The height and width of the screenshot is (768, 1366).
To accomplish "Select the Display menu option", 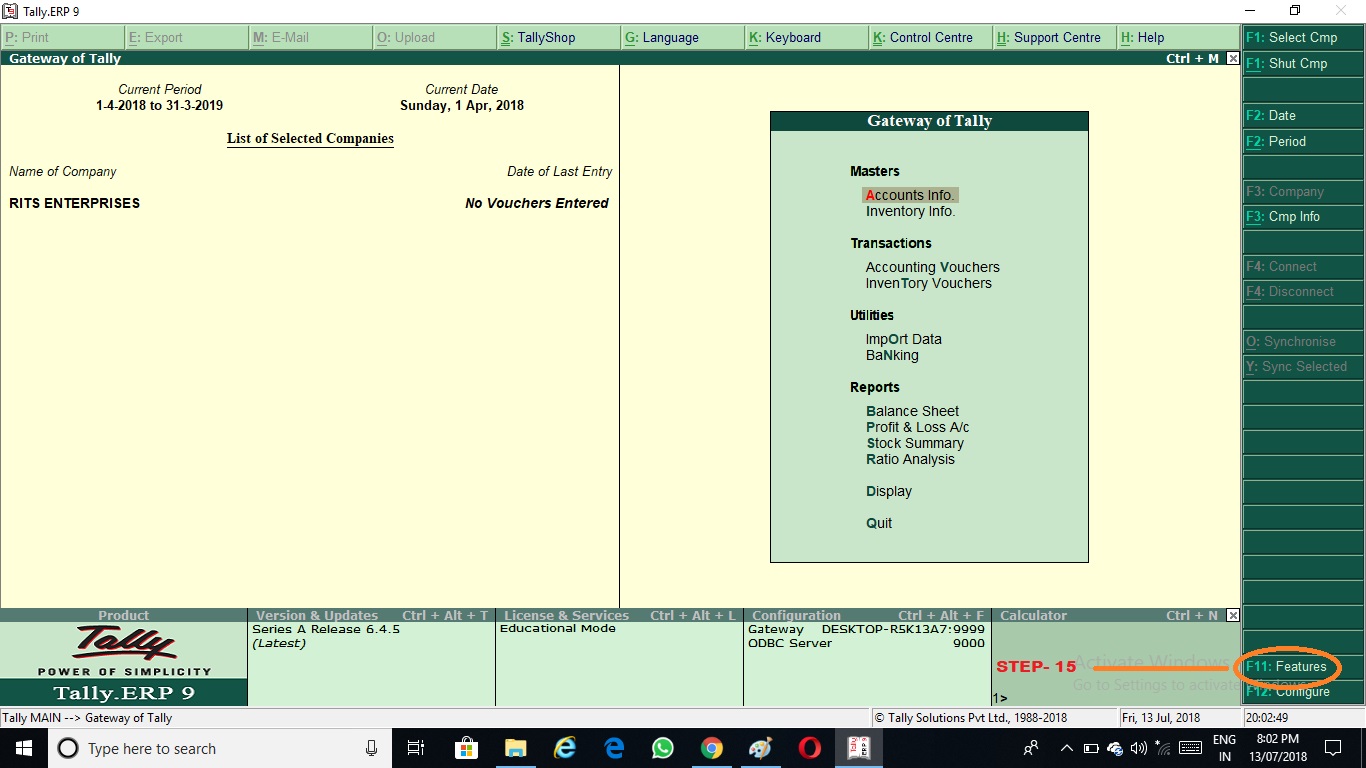I will pyautogui.click(x=889, y=491).
